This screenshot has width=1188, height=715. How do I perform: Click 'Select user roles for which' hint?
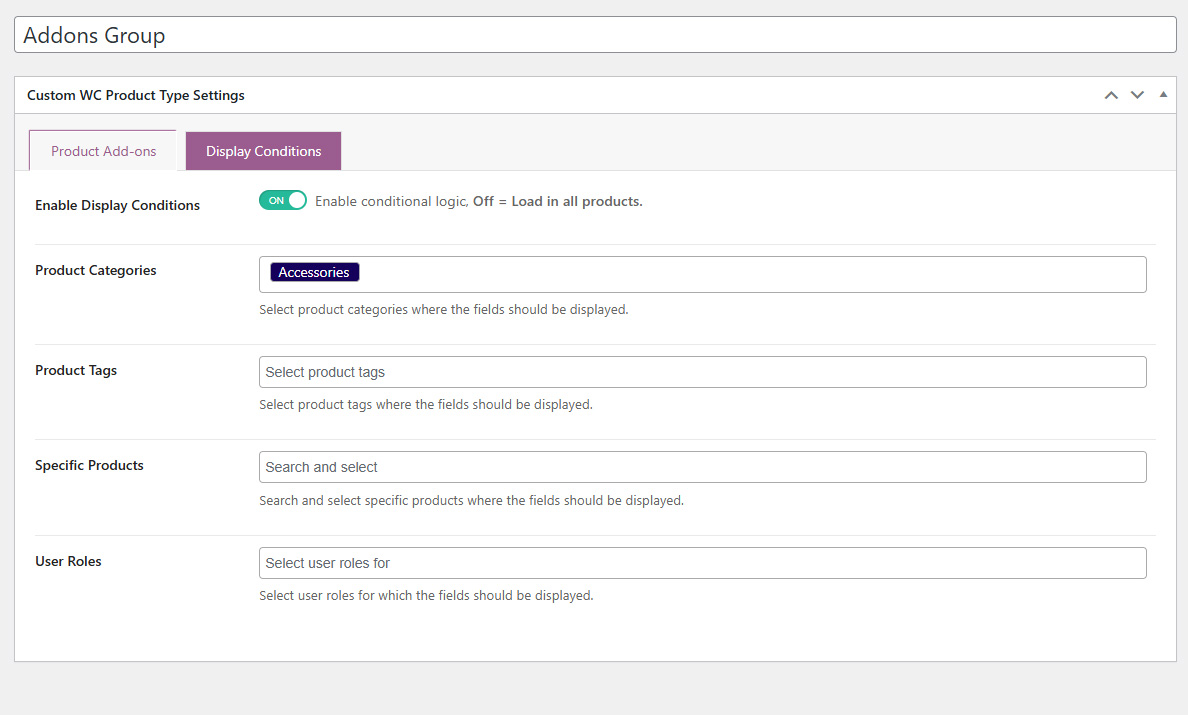(426, 595)
